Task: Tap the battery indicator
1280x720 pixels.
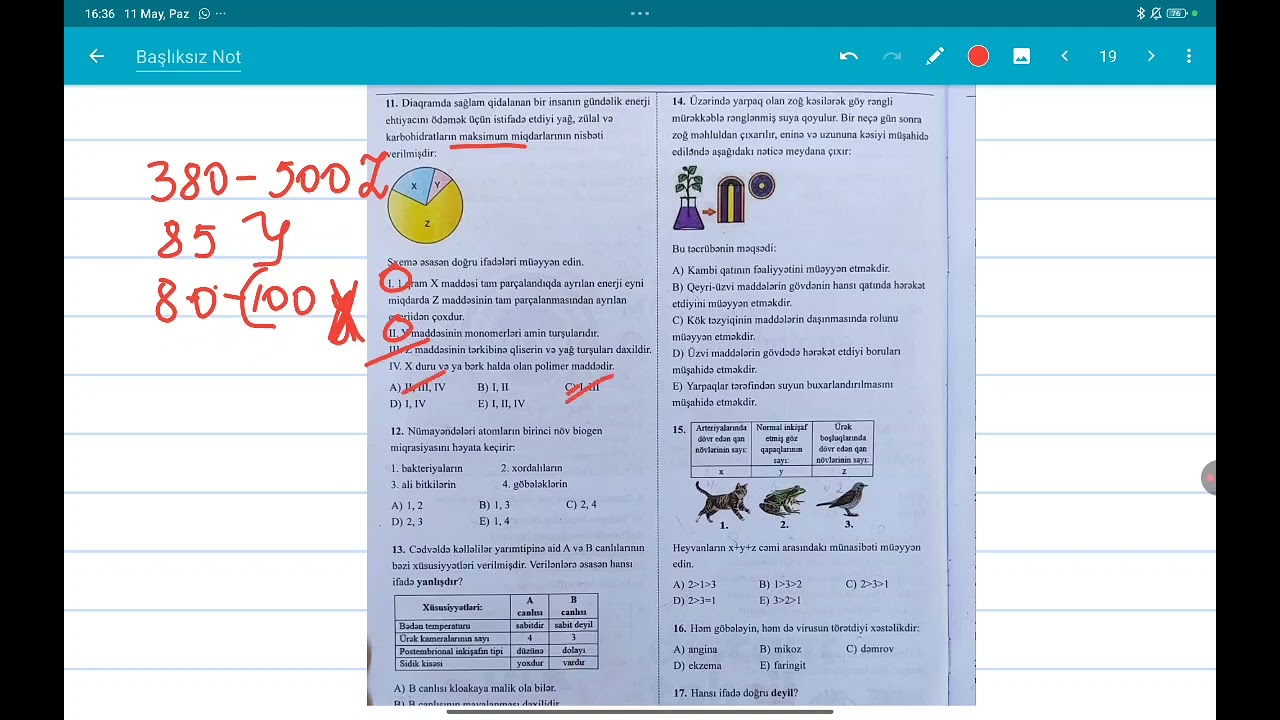Action: pos(1176,14)
